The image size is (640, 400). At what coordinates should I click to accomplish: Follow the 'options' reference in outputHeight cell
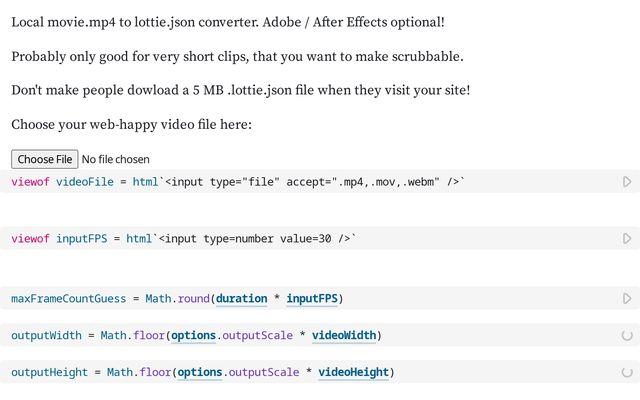pos(200,372)
